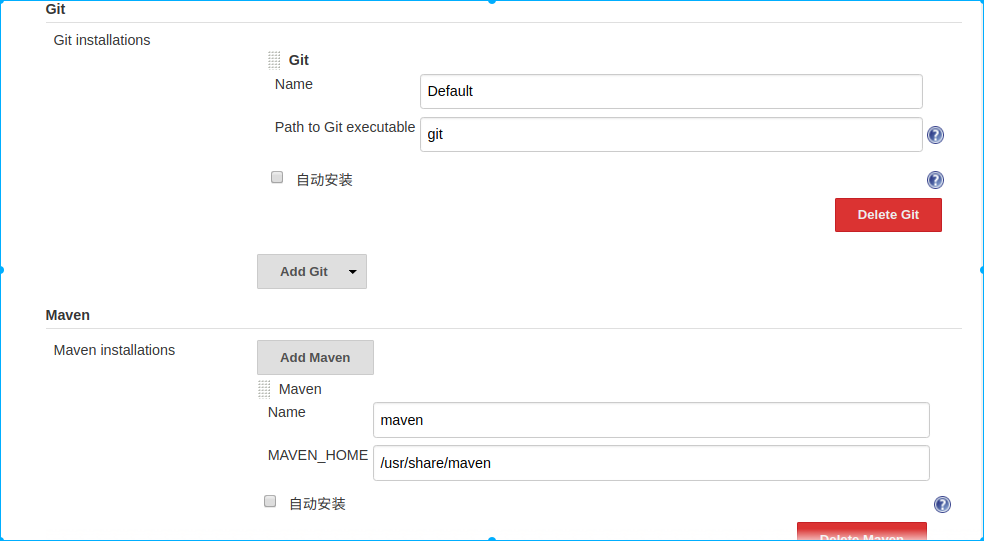The width and height of the screenshot is (984, 541).
Task: Click the Git section heading at top
Action: (x=55, y=9)
